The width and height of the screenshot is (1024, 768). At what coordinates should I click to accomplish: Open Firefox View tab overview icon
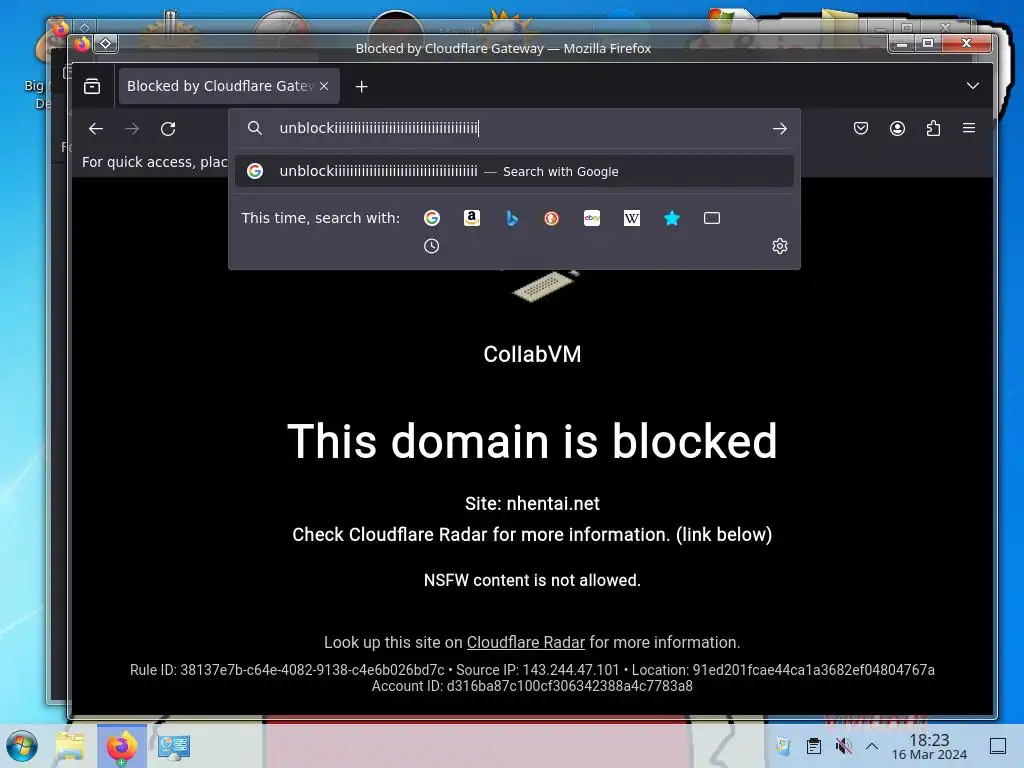pyautogui.click(x=92, y=86)
